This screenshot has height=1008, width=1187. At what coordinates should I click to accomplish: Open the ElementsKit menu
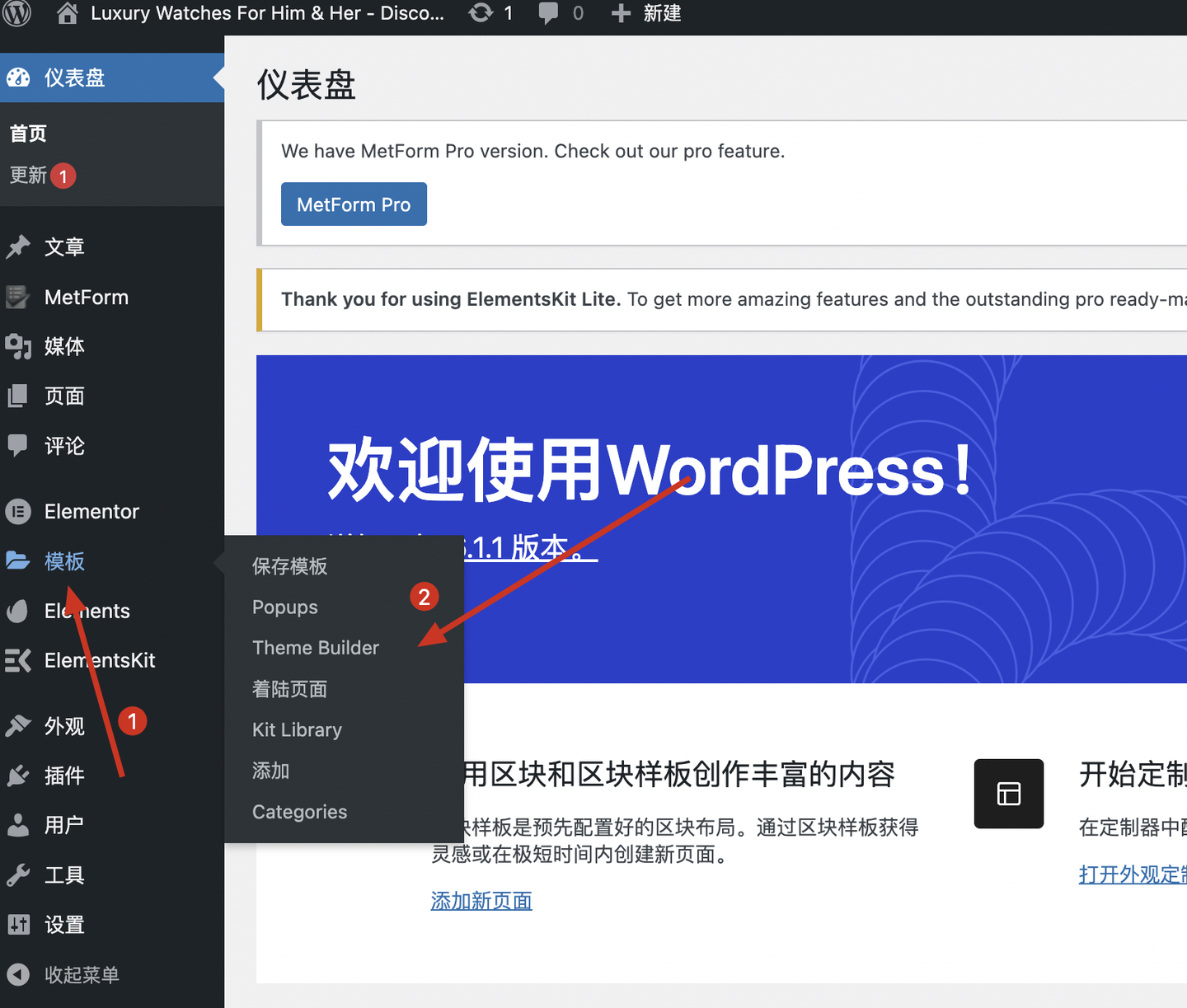coord(112,660)
